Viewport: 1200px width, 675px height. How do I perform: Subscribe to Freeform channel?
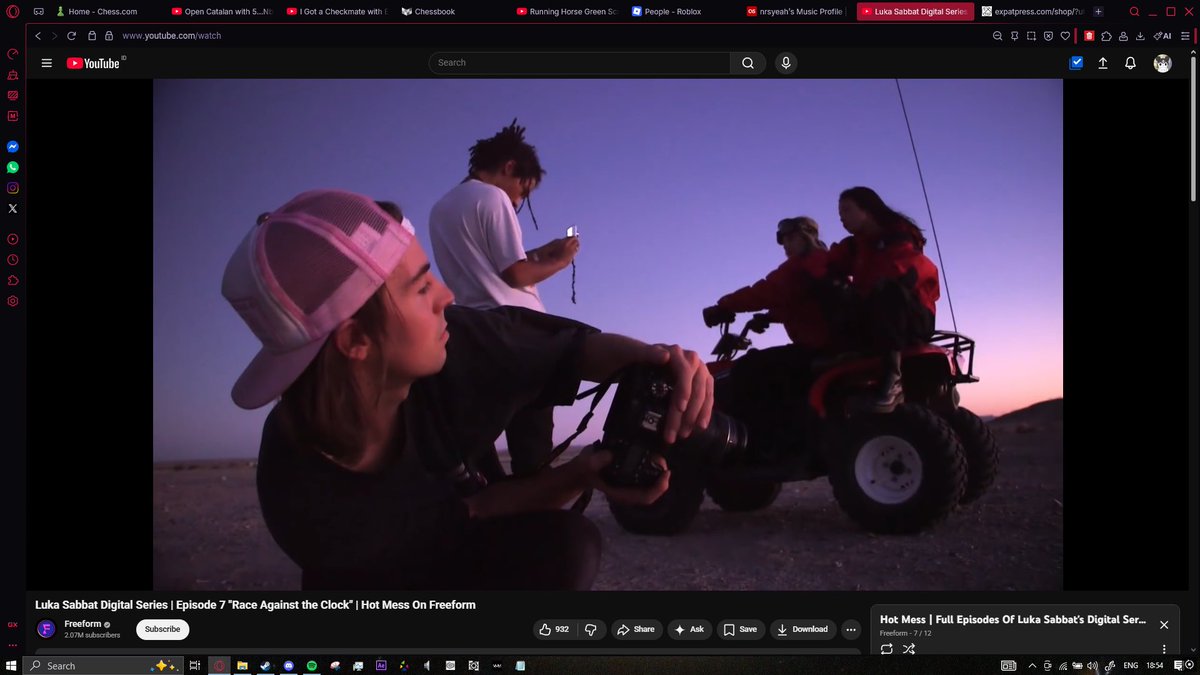point(162,629)
